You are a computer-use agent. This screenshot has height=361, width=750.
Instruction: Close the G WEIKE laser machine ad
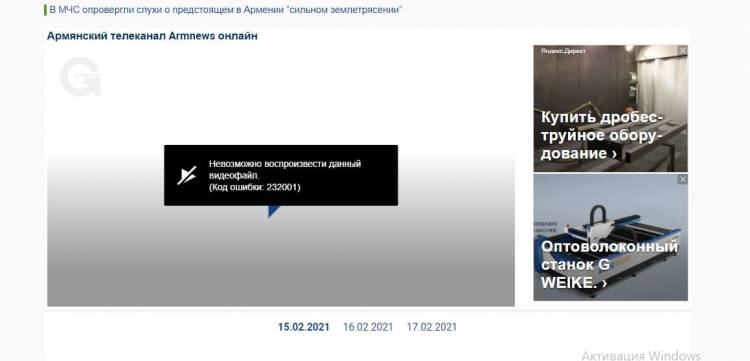[x=683, y=179]
